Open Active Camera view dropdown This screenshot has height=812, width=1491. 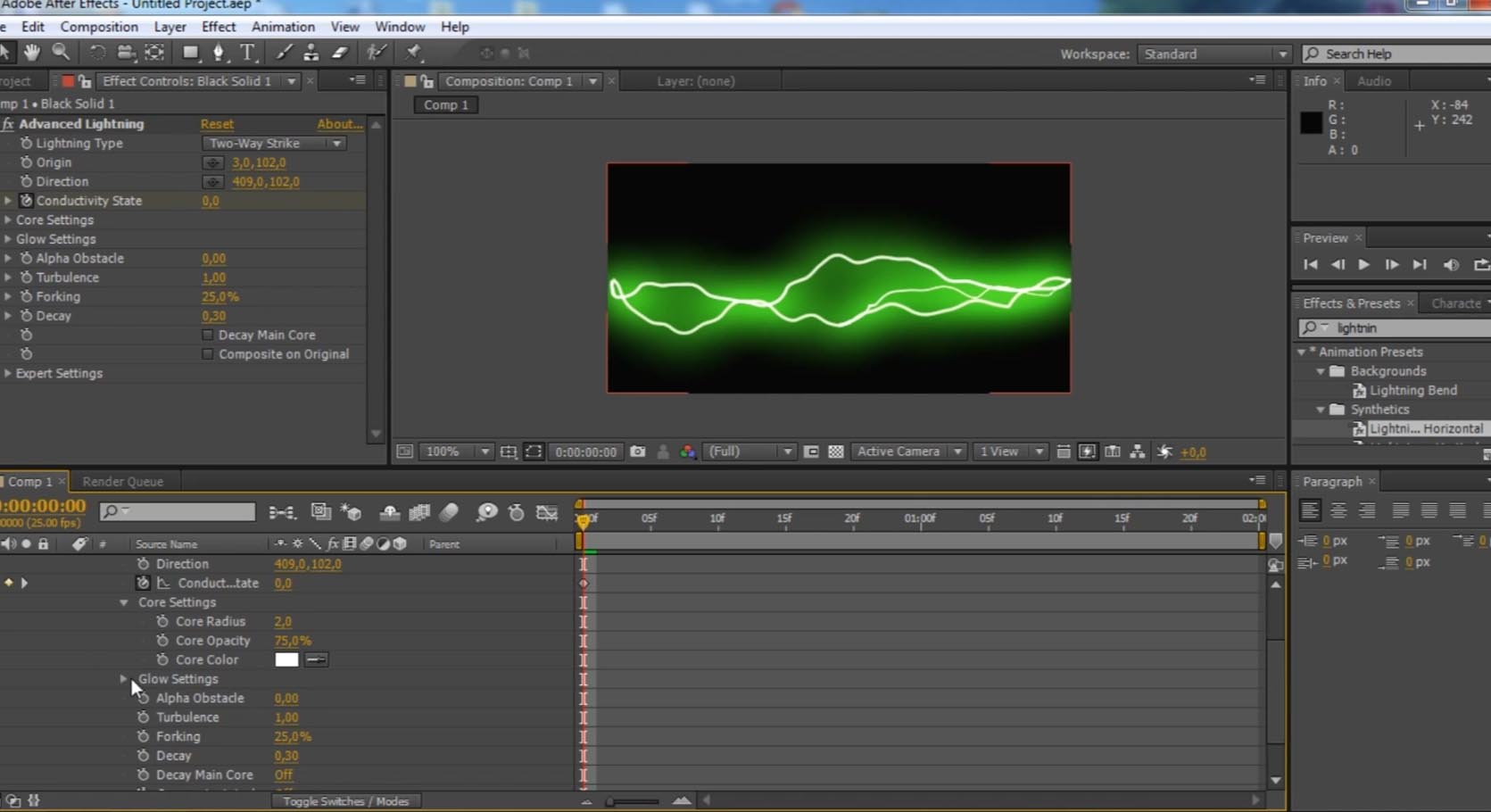point(907,452)
